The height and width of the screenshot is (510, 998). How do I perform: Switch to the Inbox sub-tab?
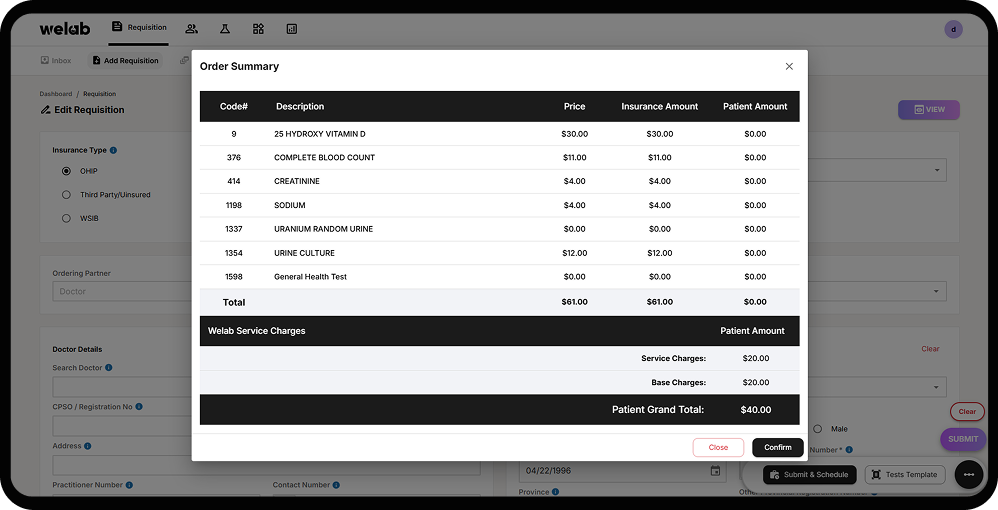(x=56, y=60)
